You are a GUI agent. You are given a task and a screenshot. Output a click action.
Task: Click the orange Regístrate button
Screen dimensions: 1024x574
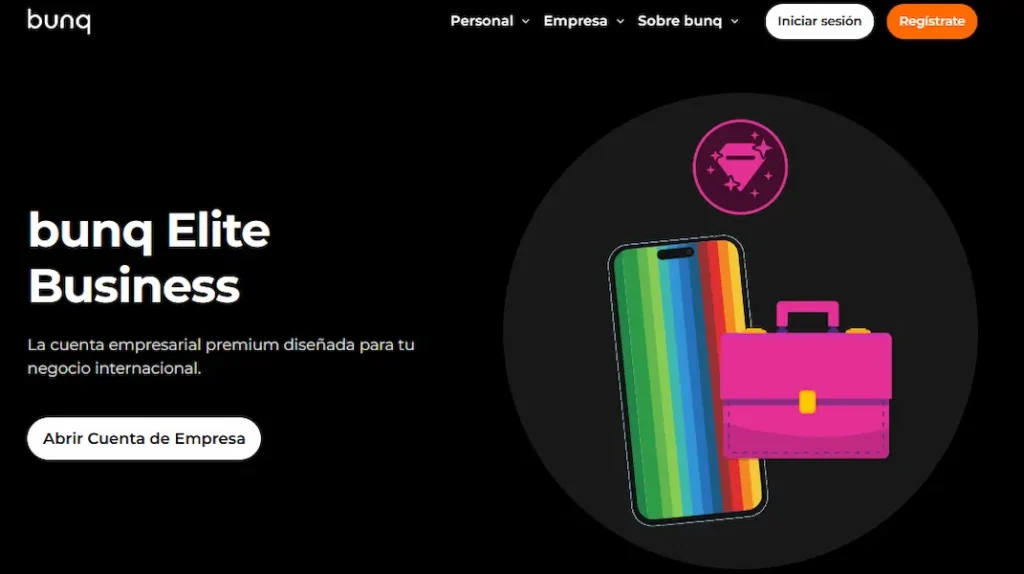(x=932, y=21)
